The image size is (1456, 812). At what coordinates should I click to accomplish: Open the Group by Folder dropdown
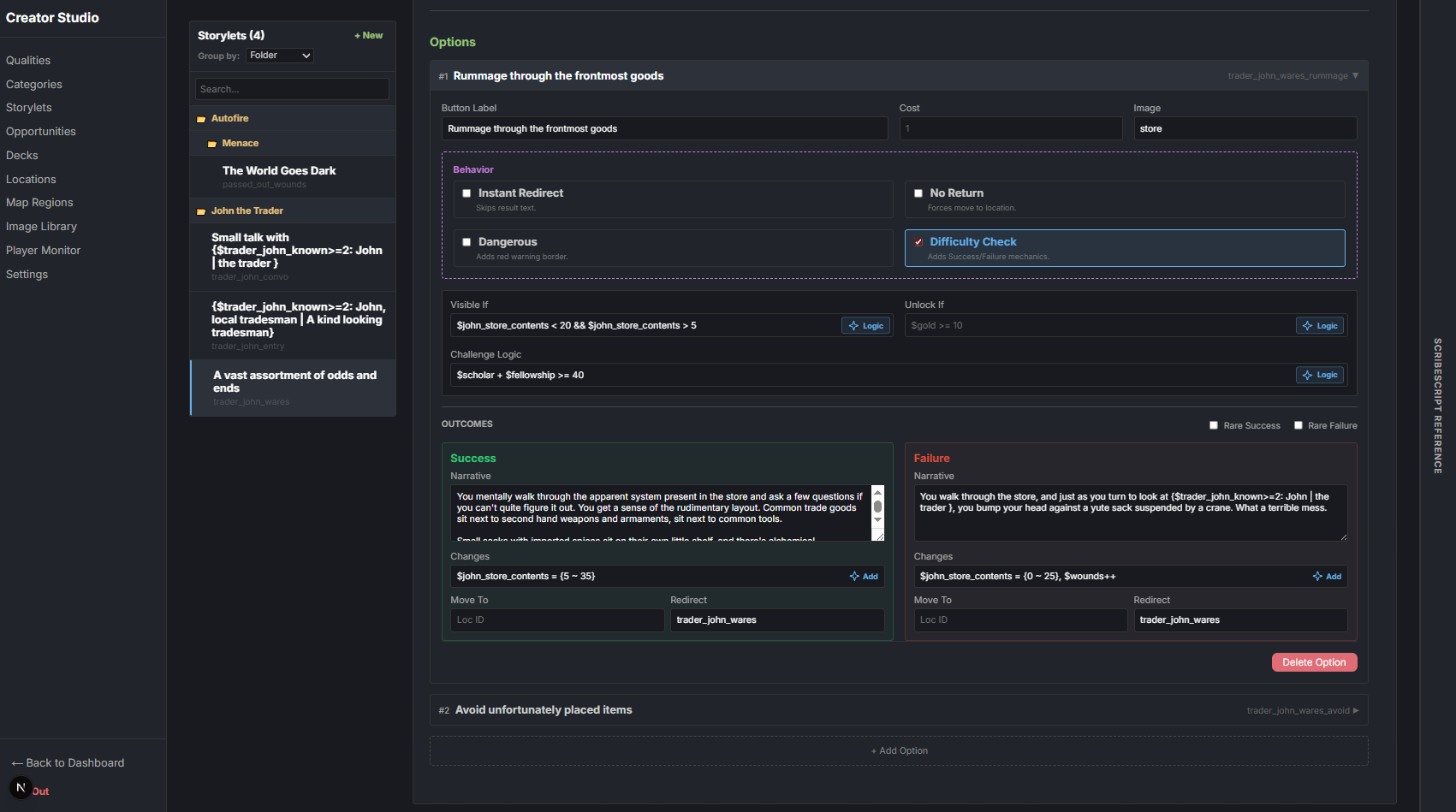(280, 56)
